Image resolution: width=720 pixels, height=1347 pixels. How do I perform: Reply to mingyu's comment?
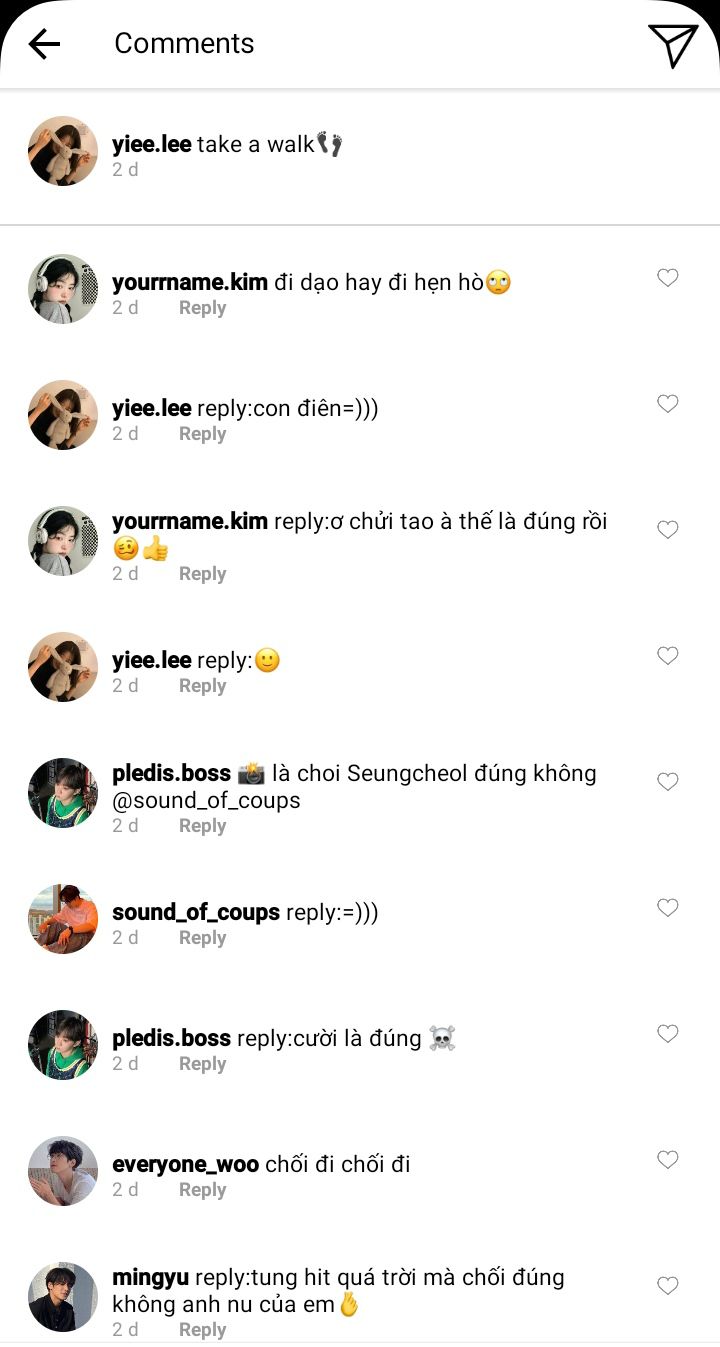202,1330
